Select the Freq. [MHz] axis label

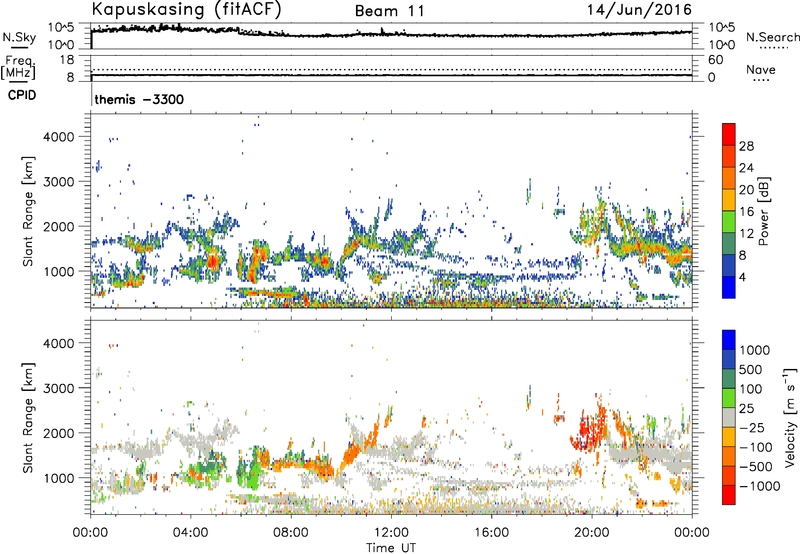(18, 68)
